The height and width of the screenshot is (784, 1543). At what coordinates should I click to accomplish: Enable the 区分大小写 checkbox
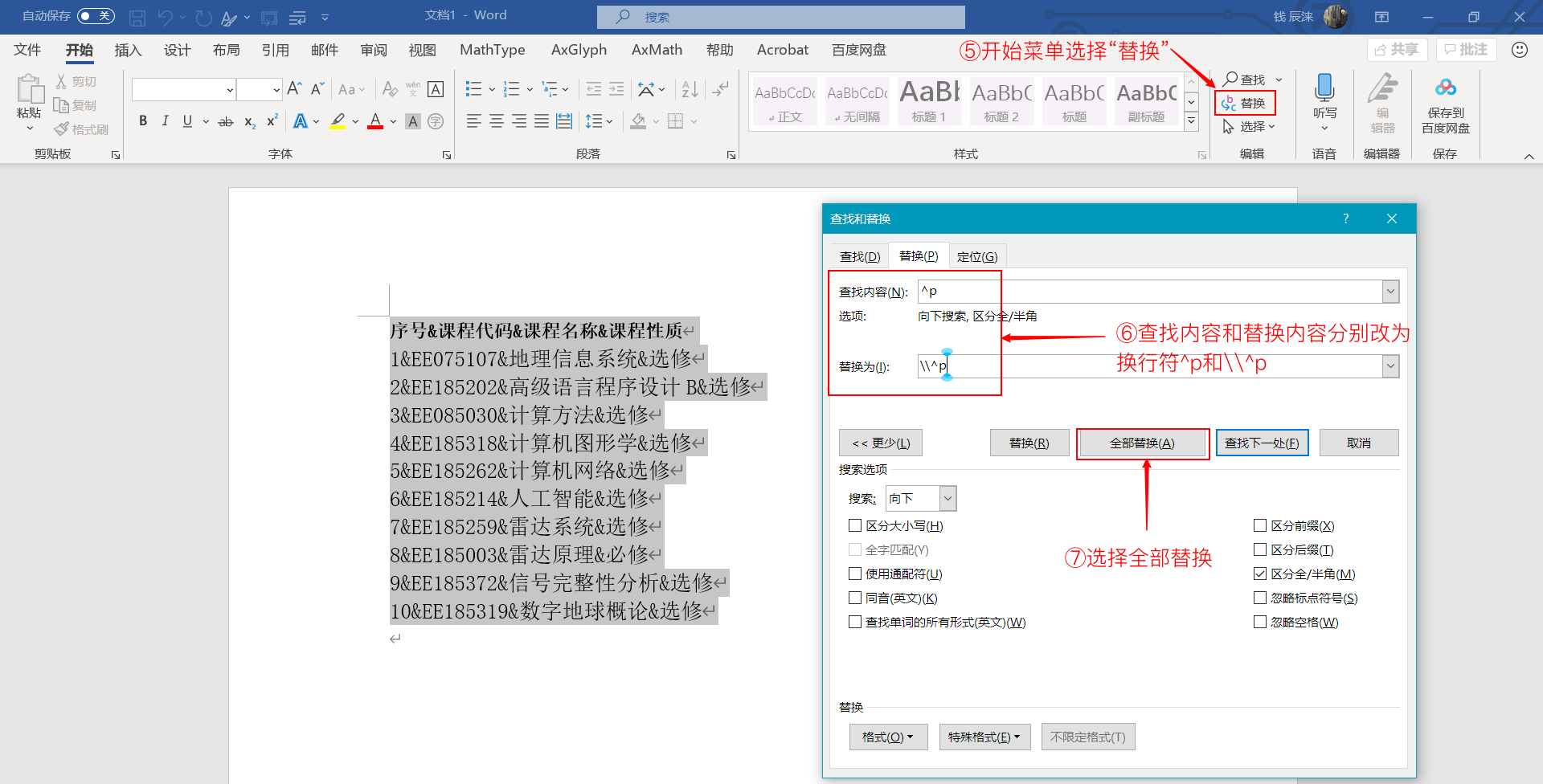[855, 526]
